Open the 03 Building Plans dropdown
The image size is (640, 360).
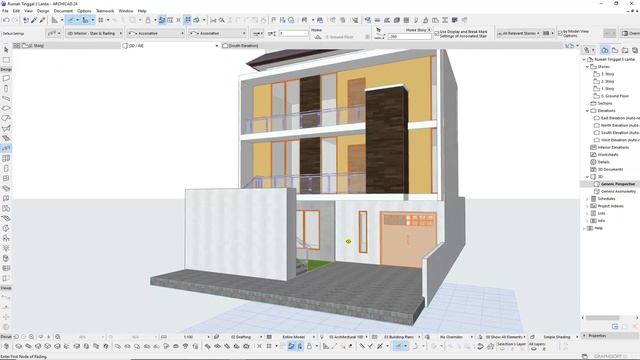click(400, 337)
